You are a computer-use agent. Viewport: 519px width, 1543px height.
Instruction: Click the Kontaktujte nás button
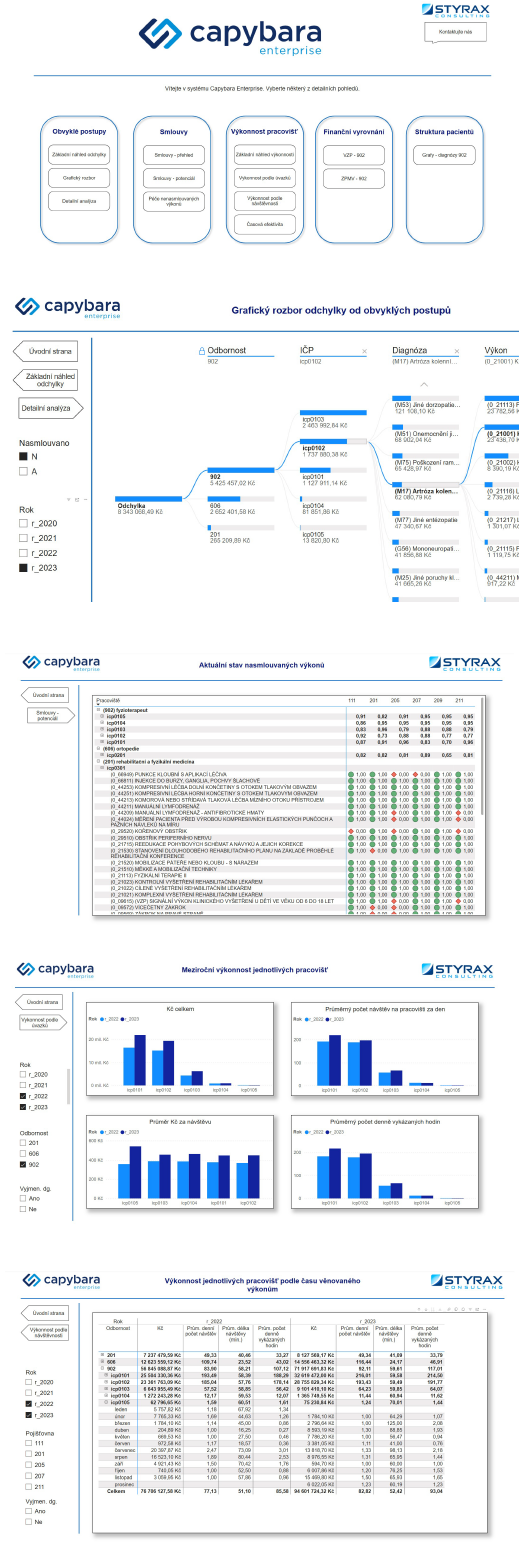[453, 32]
